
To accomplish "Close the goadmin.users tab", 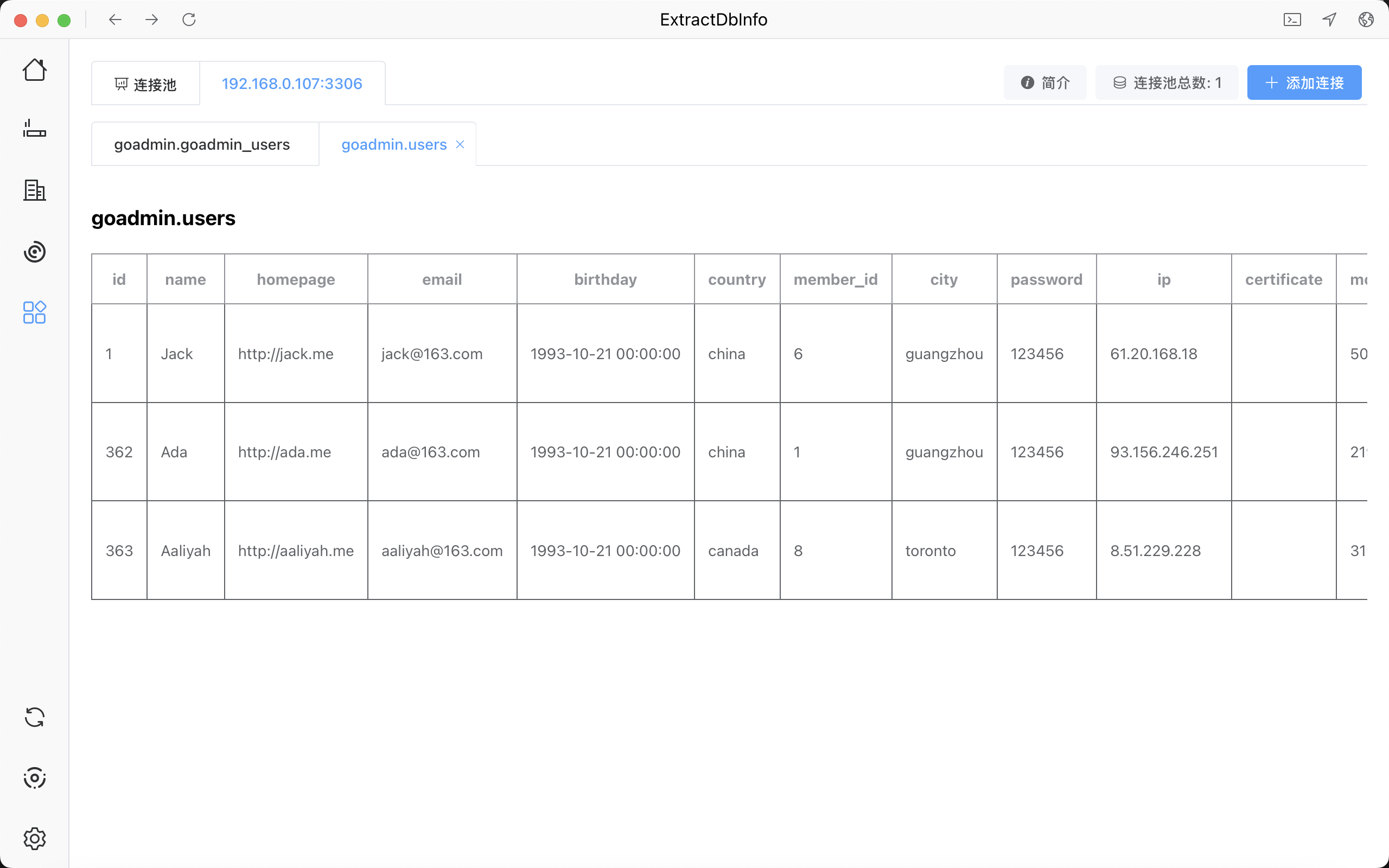I will tap(460, 145).
